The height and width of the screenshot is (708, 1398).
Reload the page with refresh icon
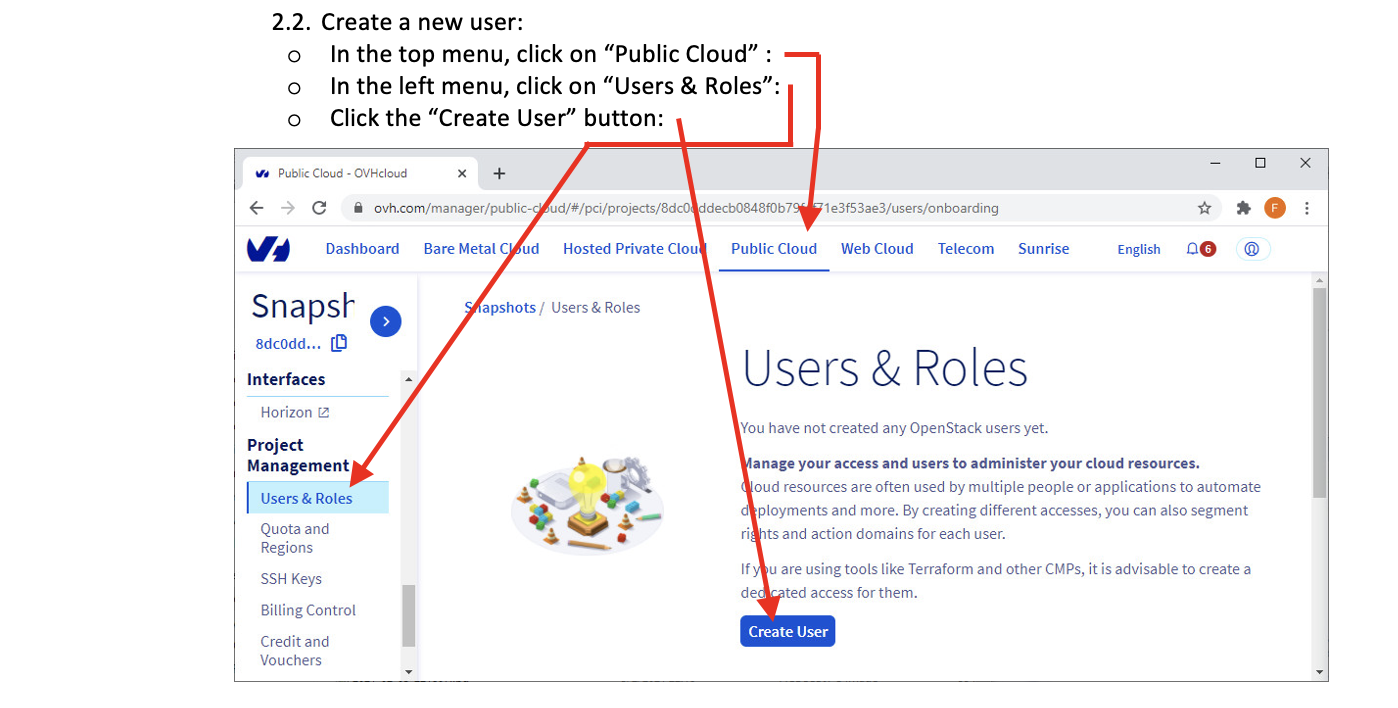(x=319, y=208)
